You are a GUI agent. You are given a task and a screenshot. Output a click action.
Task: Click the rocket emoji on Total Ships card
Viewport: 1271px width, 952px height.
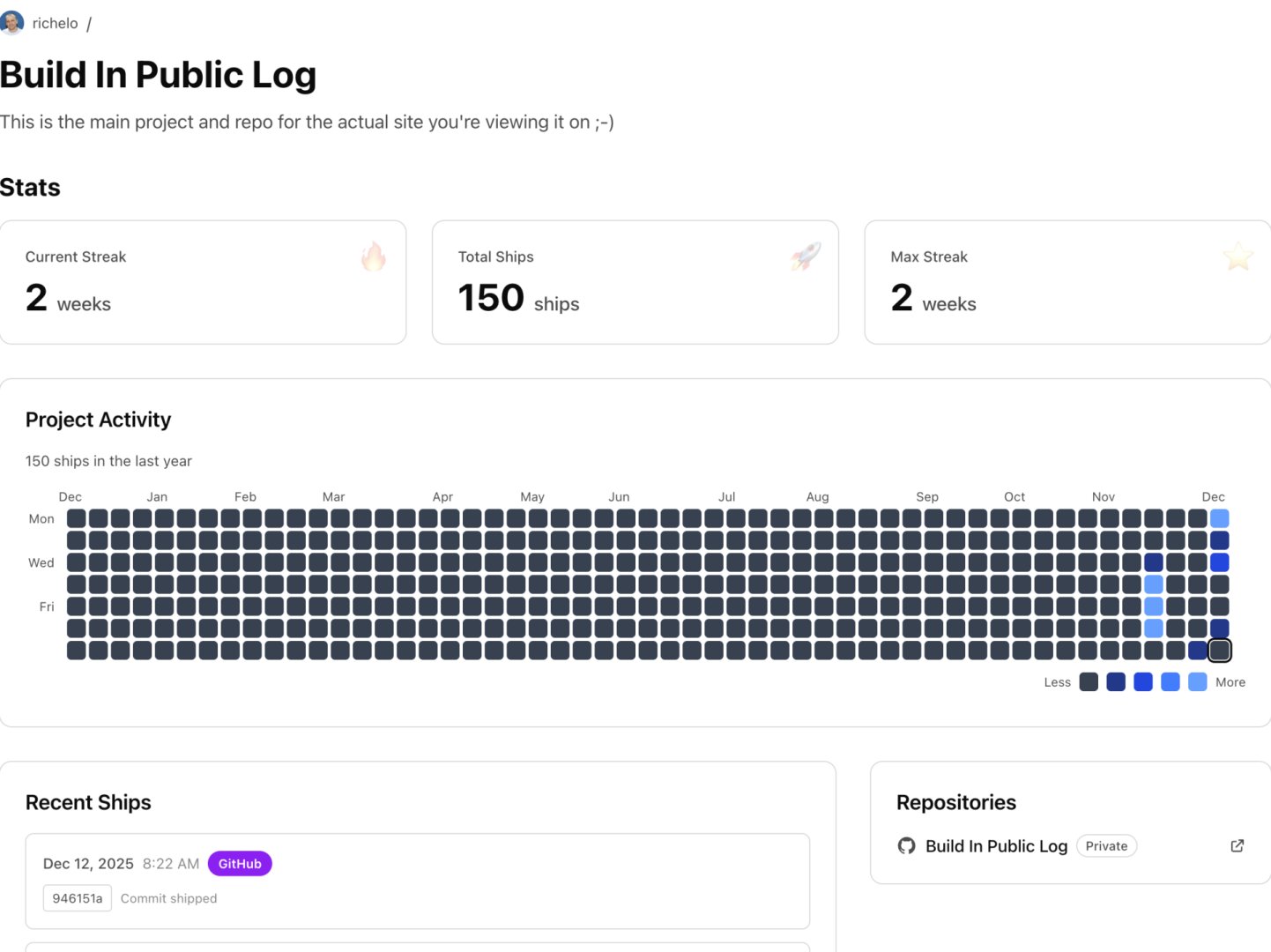(x=804, y=257)
